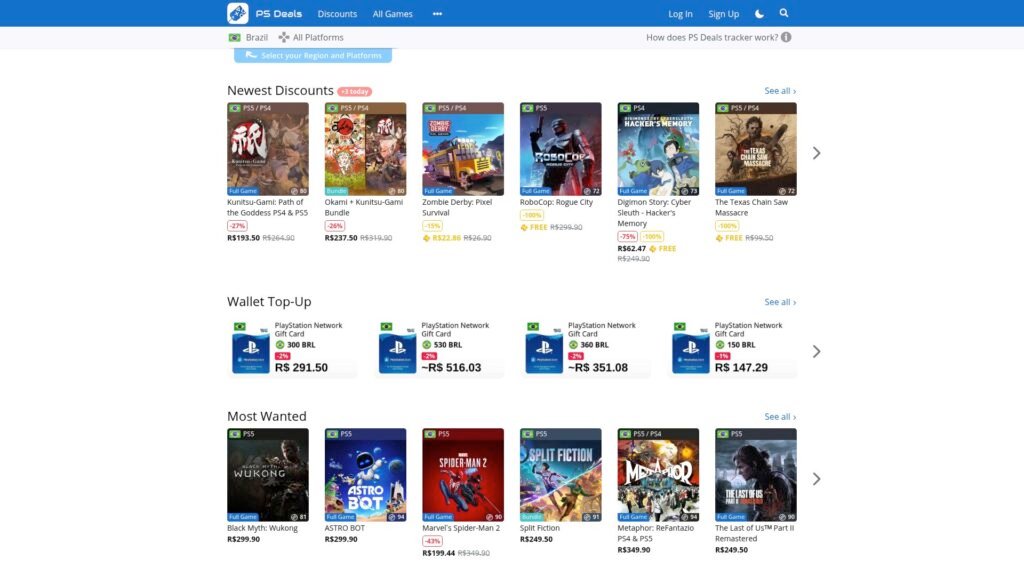The height and width of the screenshot is (576, 1024).
Task: Click the 530 BRL gift card PlayStation icon
Action: 398,351
